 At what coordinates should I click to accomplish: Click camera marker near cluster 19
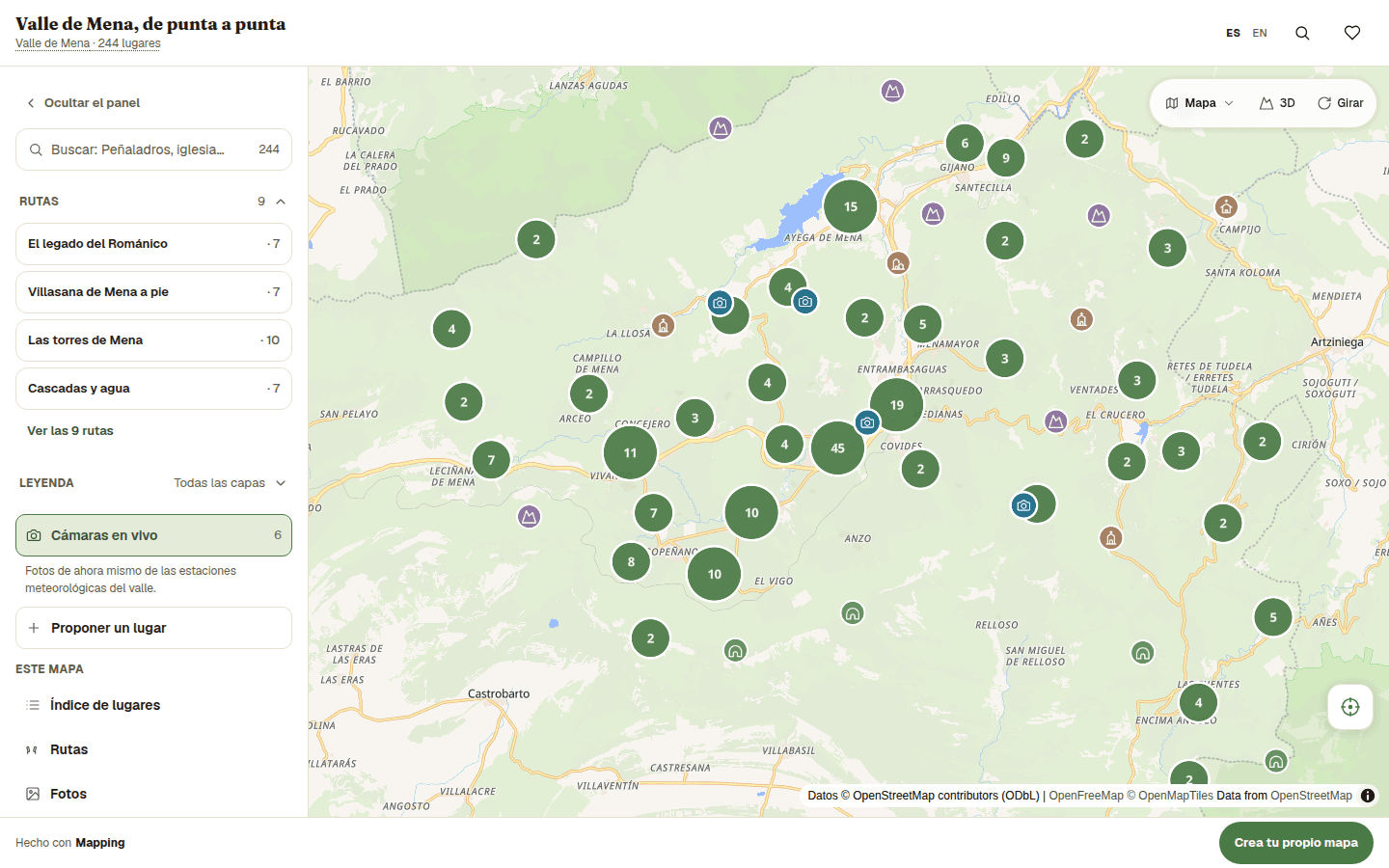coord(867,422)
